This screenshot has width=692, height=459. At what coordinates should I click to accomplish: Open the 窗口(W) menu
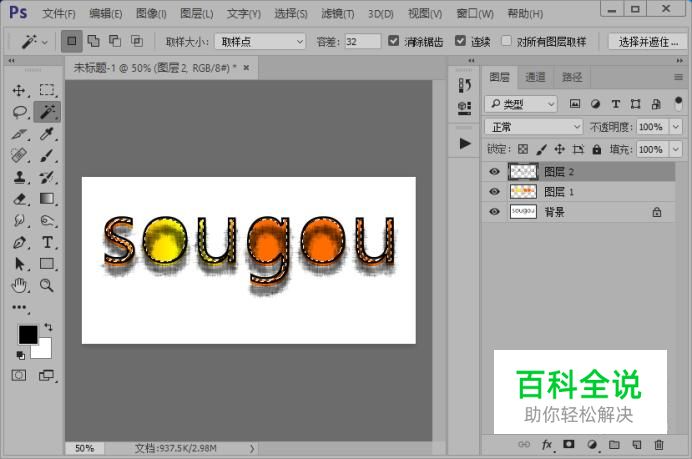coord(475,14)
